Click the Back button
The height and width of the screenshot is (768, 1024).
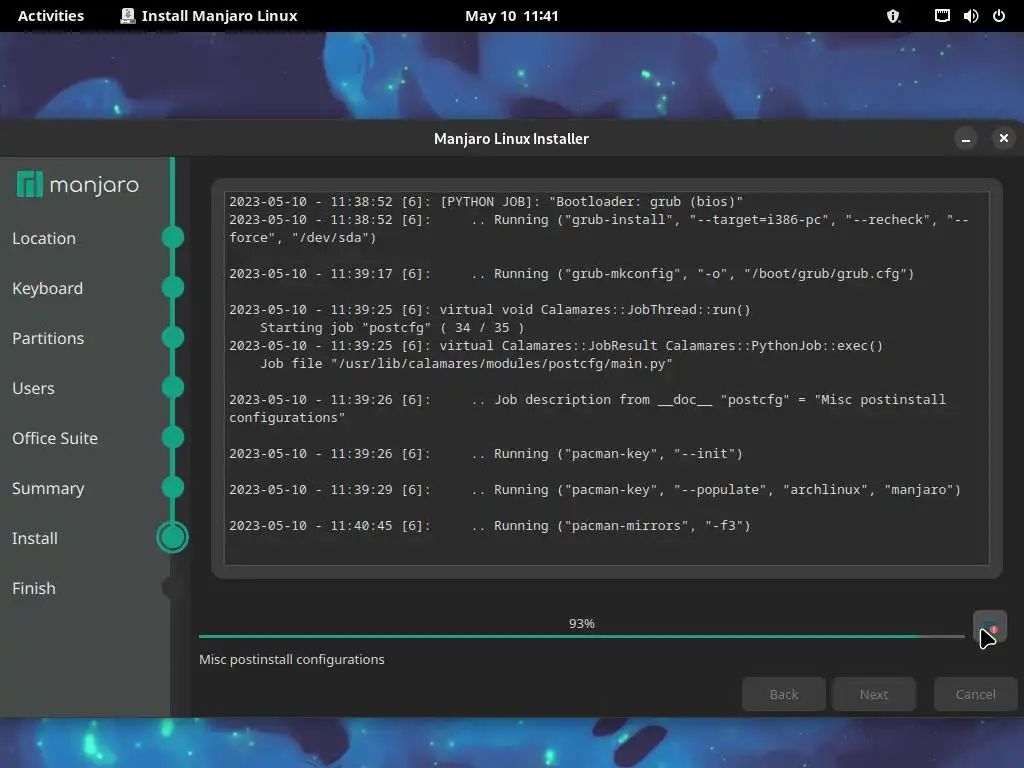pyautogui.click(x=784, y=694)
